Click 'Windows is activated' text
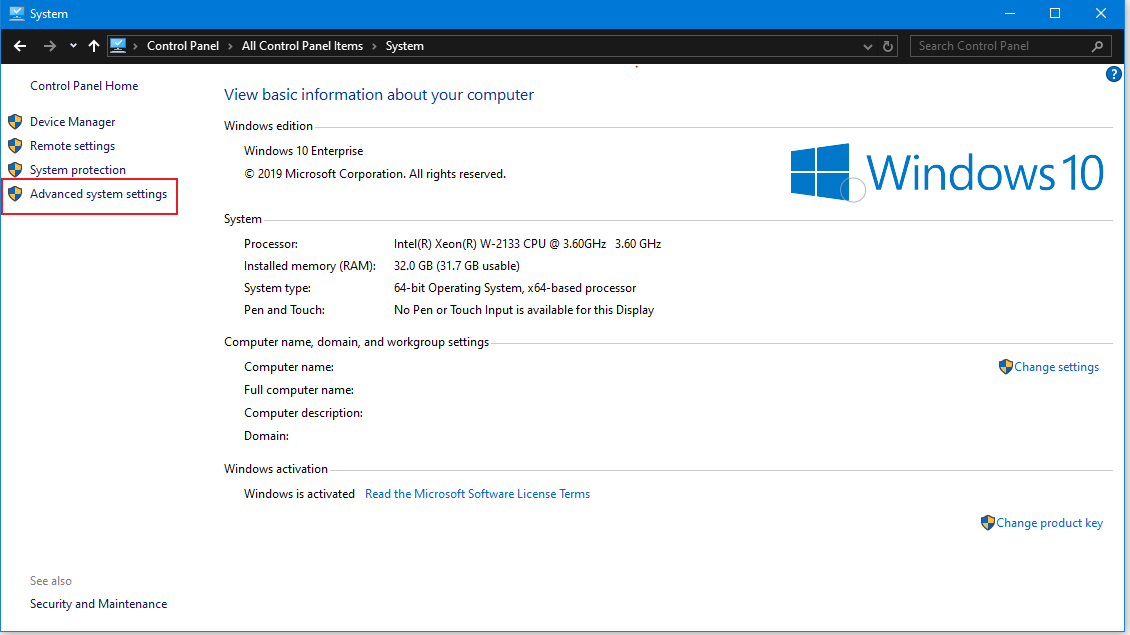1130x635 pixels. 299,494
